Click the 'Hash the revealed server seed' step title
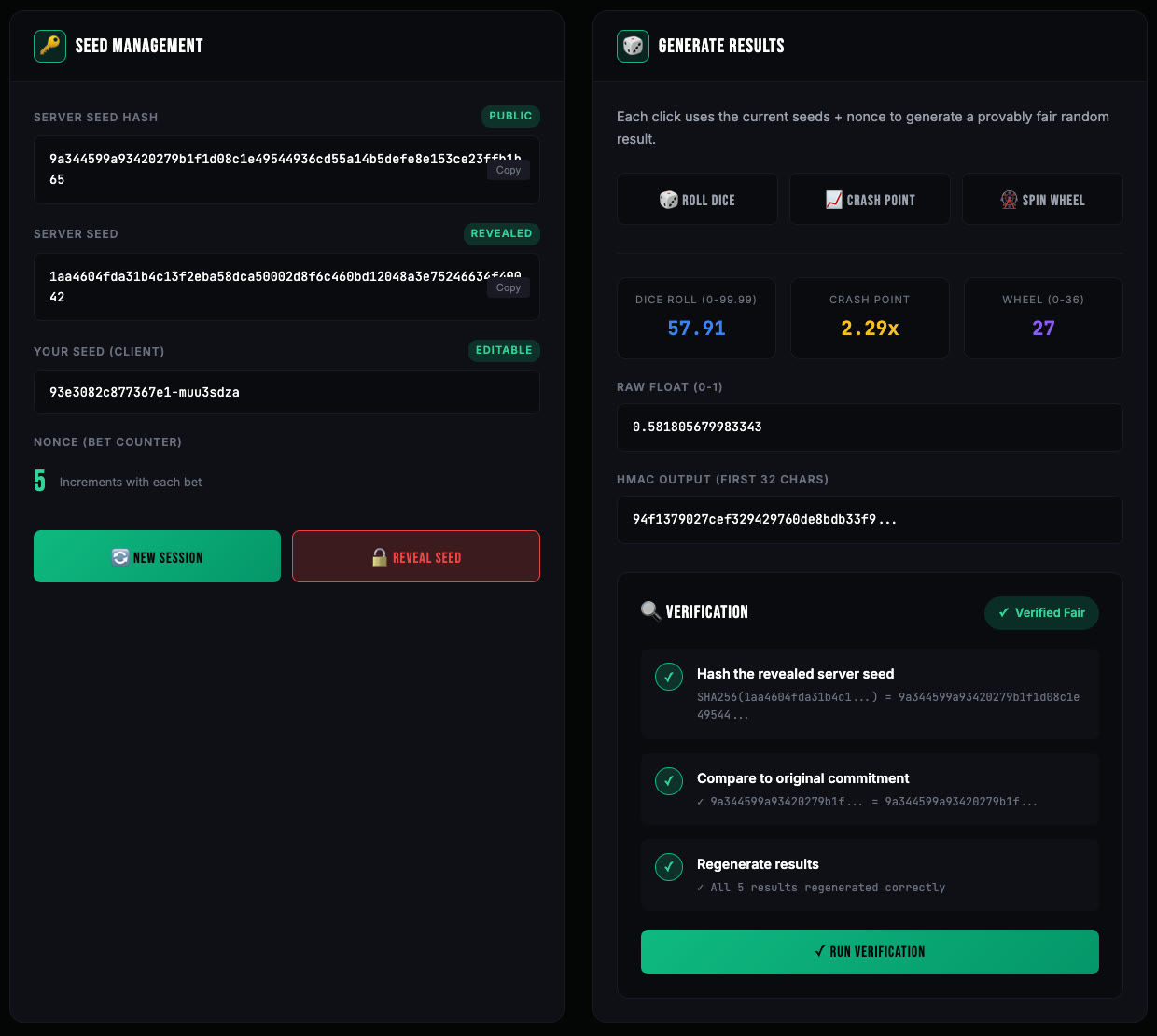 tap(795, 674)
